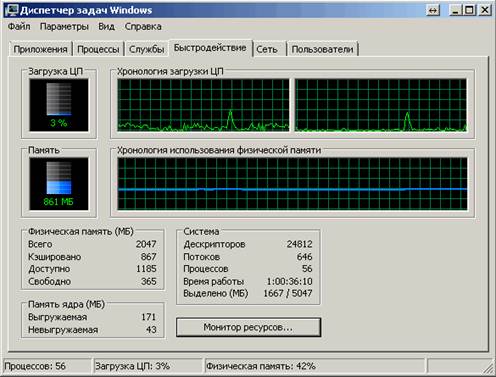Open the Вид menu
The height and width of the screenshot is (377, 496).
107,27
